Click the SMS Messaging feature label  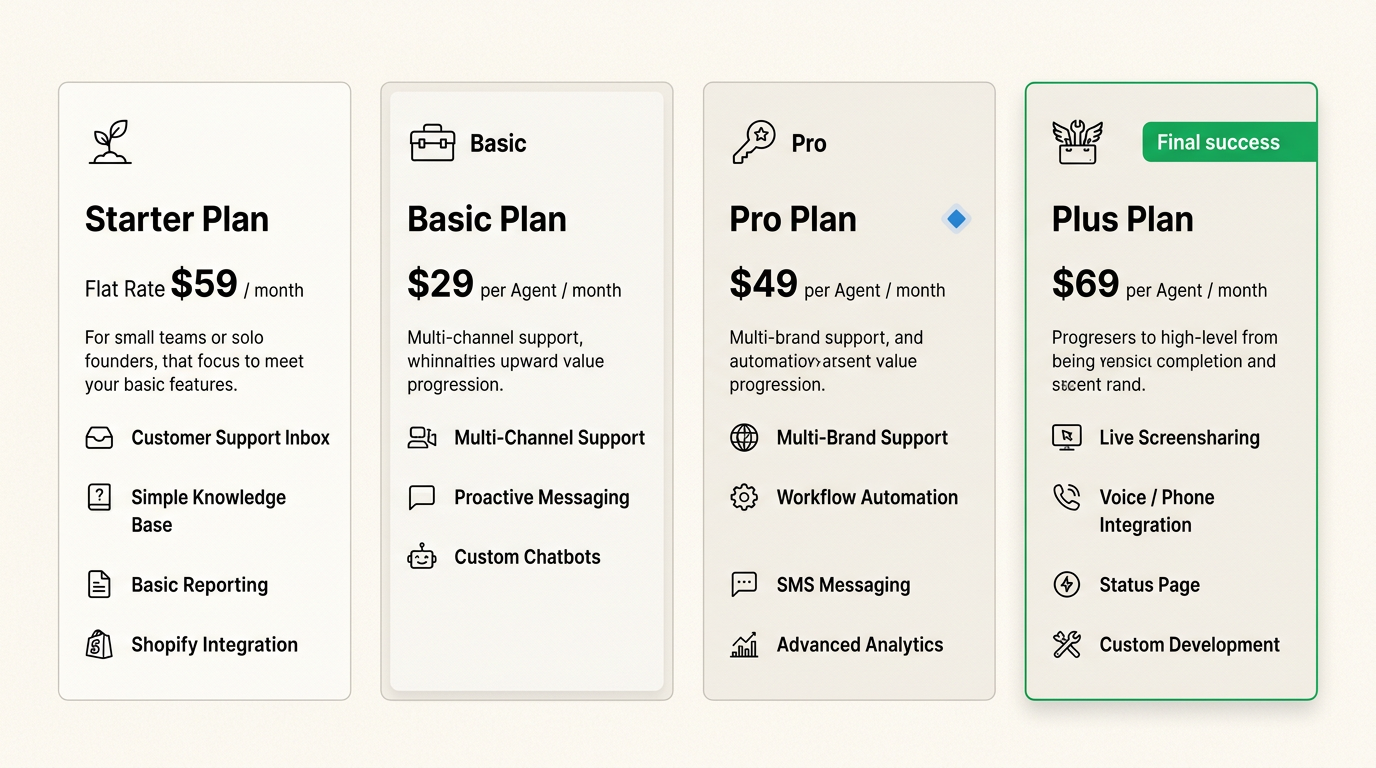click(x=843, y=585)
